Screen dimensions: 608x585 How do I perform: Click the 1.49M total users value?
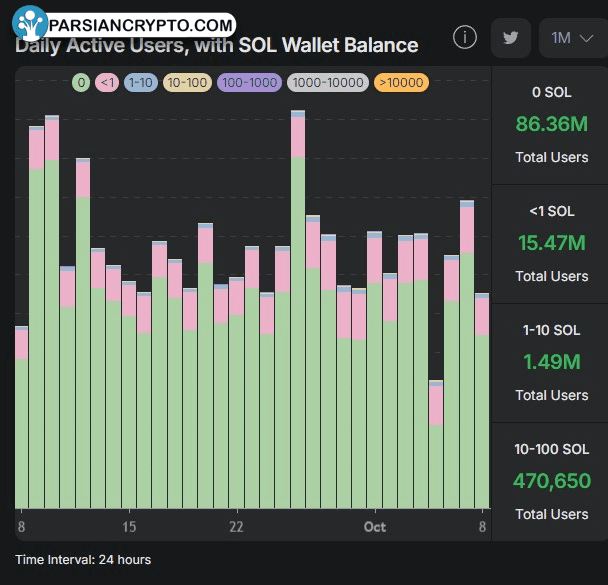(x=551, y=362)
